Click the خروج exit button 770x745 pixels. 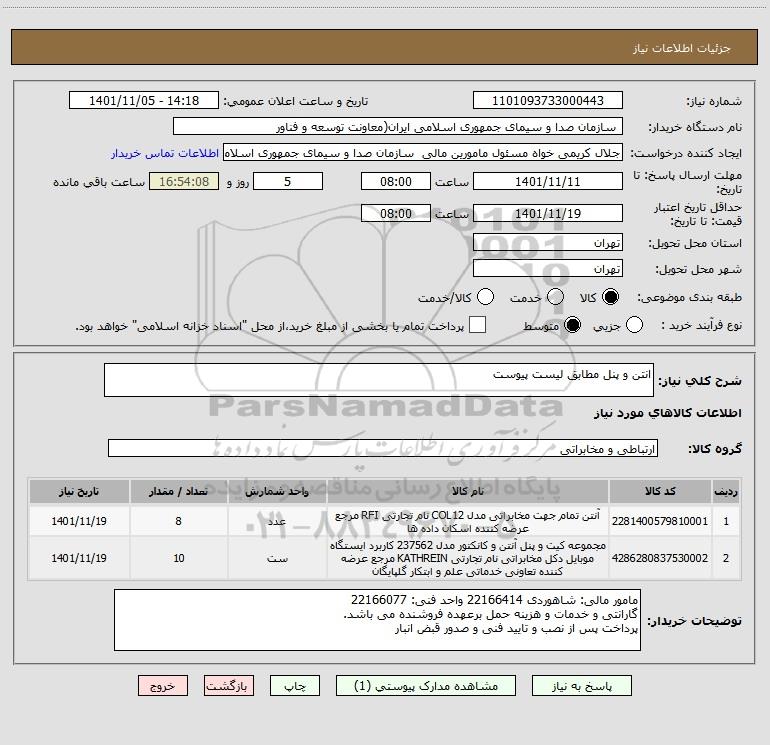[x=163, y=686]
